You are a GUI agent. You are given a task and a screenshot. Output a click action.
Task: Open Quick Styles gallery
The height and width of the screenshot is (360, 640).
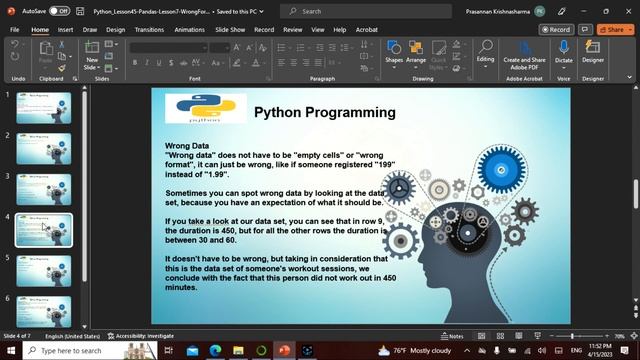tap(438, 55)
